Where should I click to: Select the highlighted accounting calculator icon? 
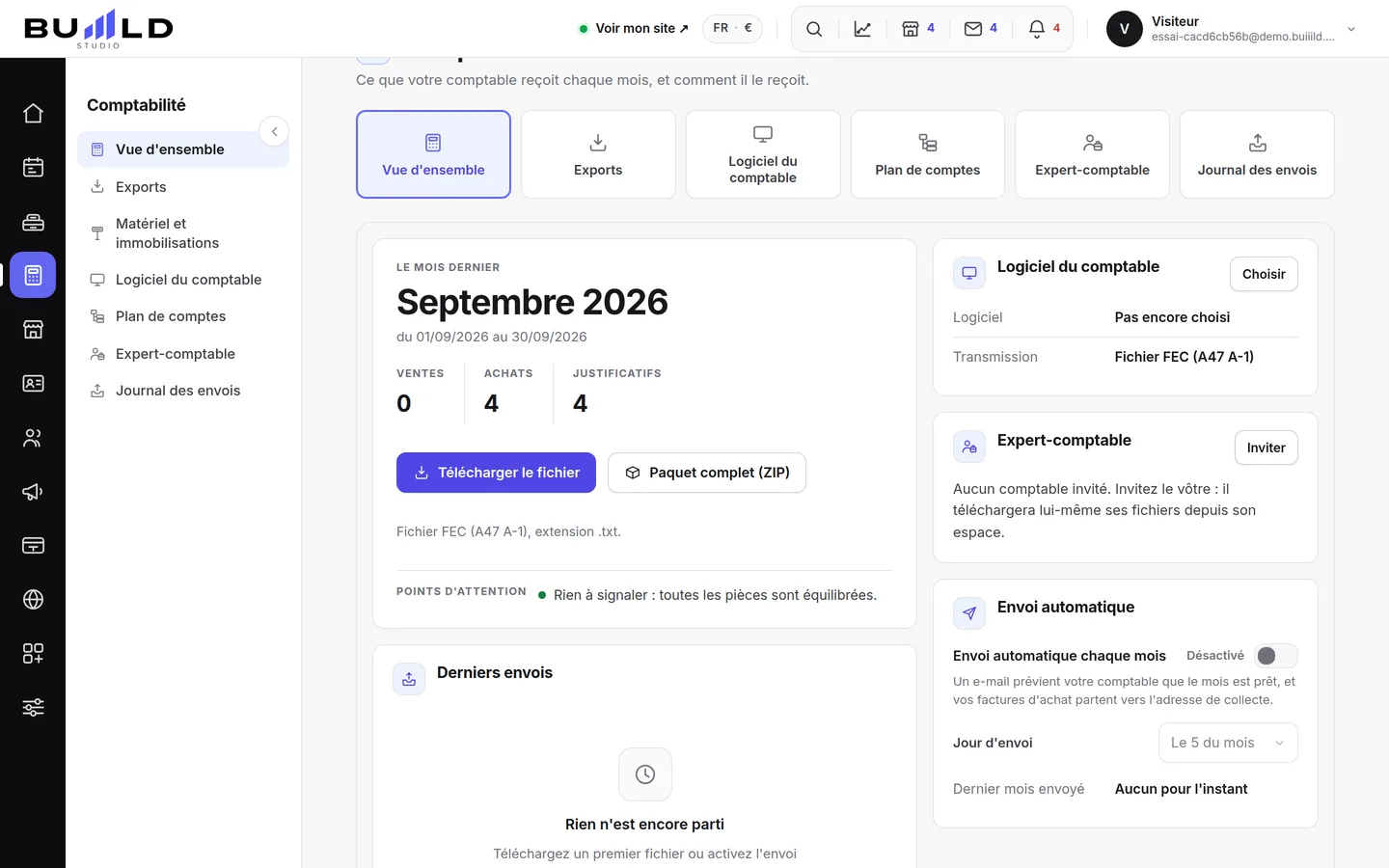tap(33, 276)
